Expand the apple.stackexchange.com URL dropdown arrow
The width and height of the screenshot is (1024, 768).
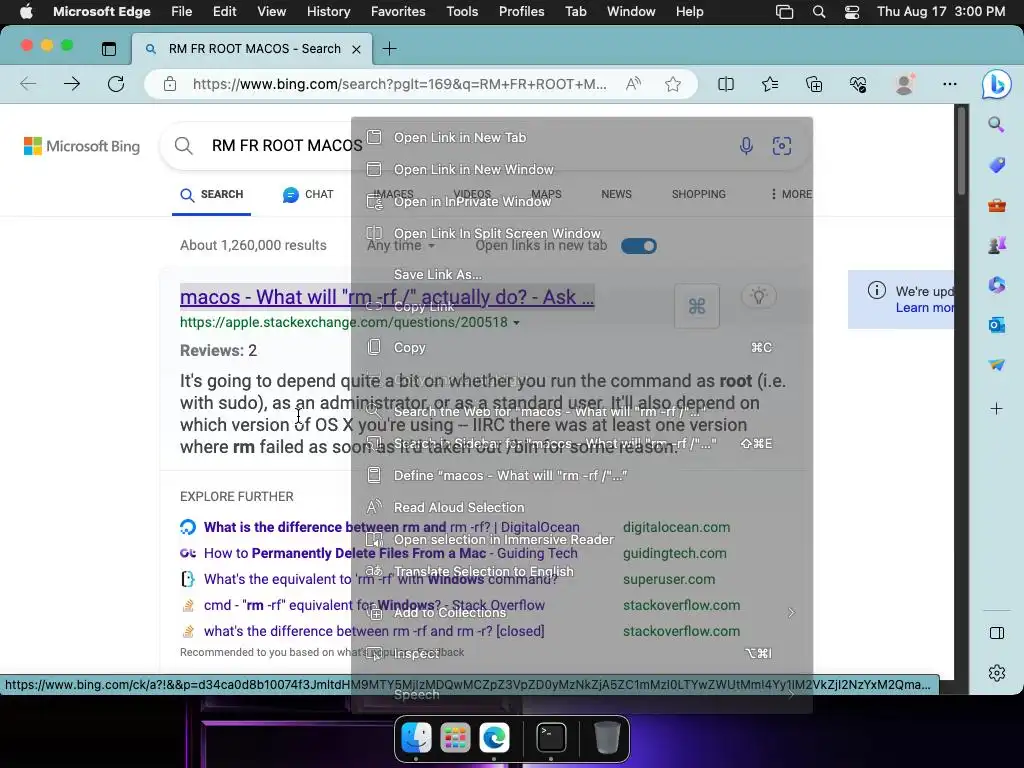click(517, 323)
